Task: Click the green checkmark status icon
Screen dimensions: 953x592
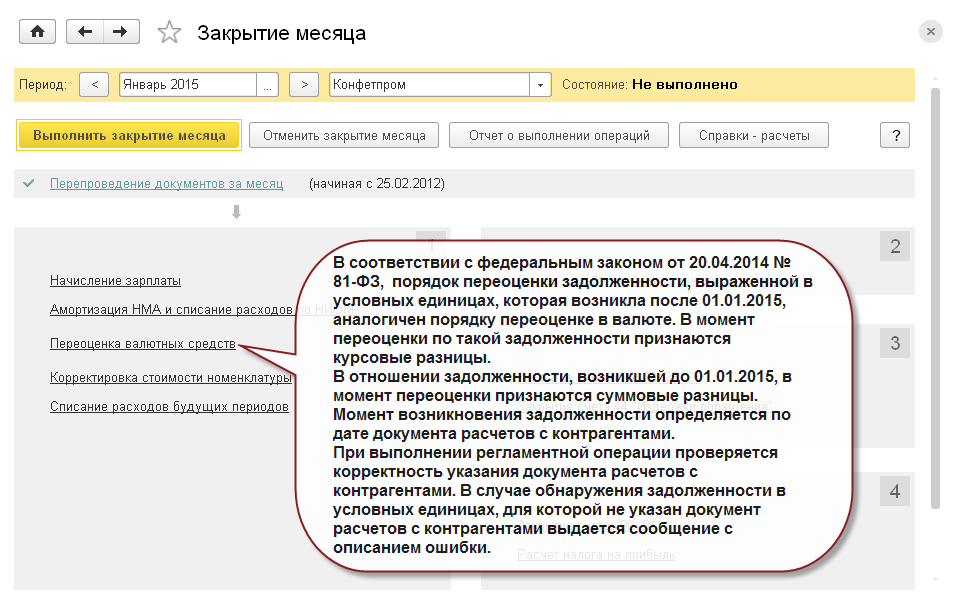Action: (29, 183)
